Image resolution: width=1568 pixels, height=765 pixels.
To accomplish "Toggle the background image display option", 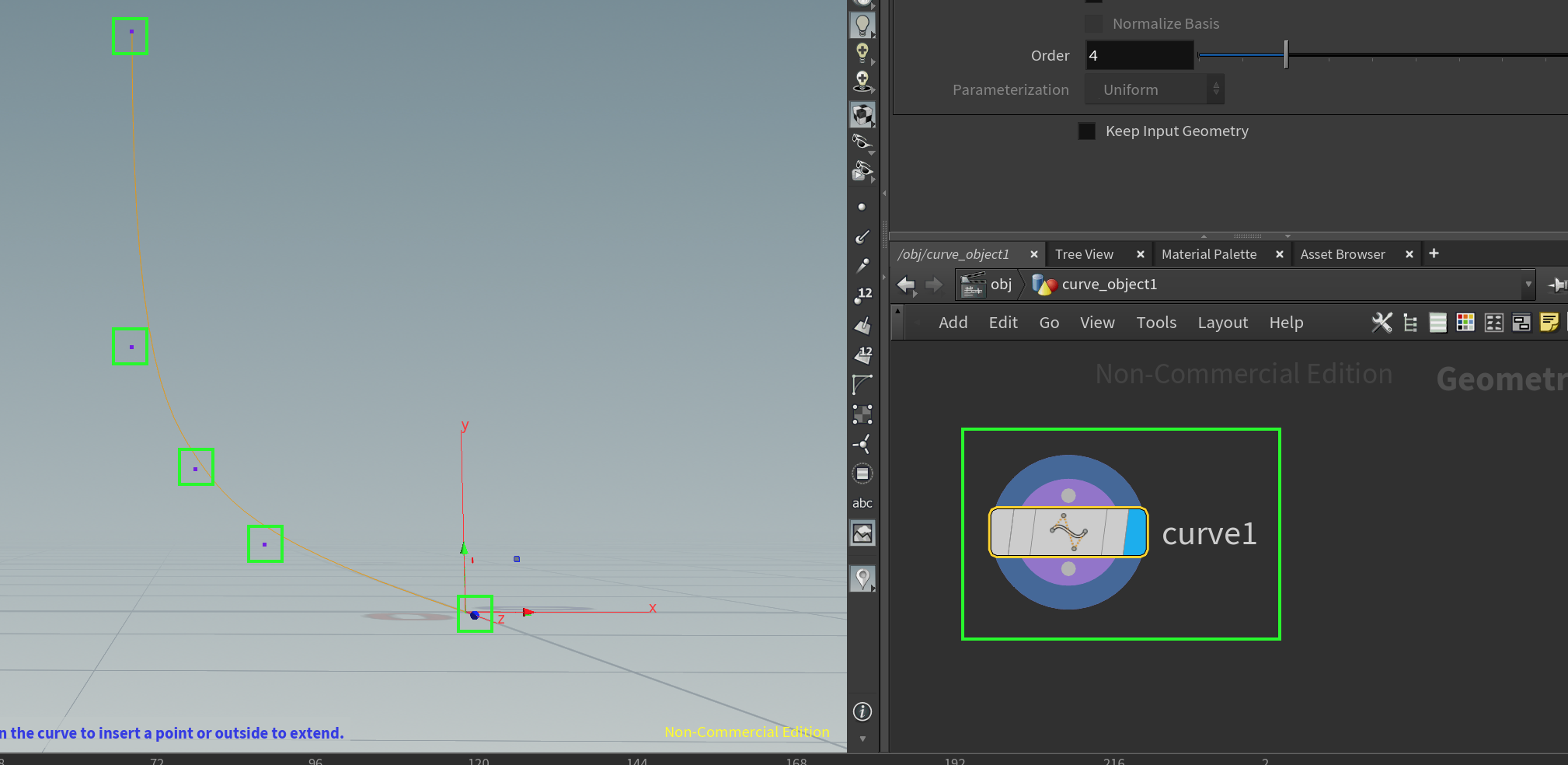I will coord(862,533).
